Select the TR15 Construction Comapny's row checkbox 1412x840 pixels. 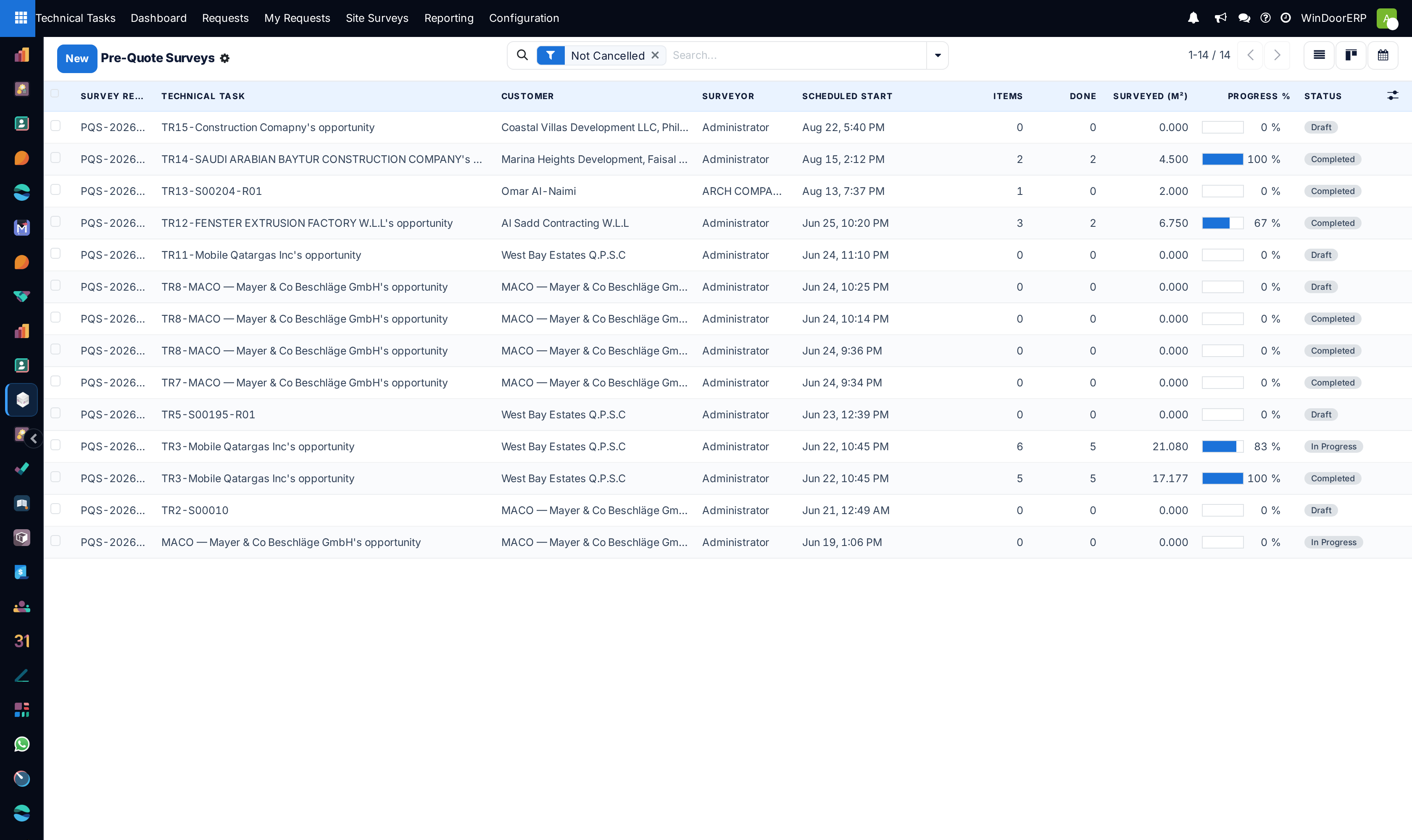click(55, 126)
